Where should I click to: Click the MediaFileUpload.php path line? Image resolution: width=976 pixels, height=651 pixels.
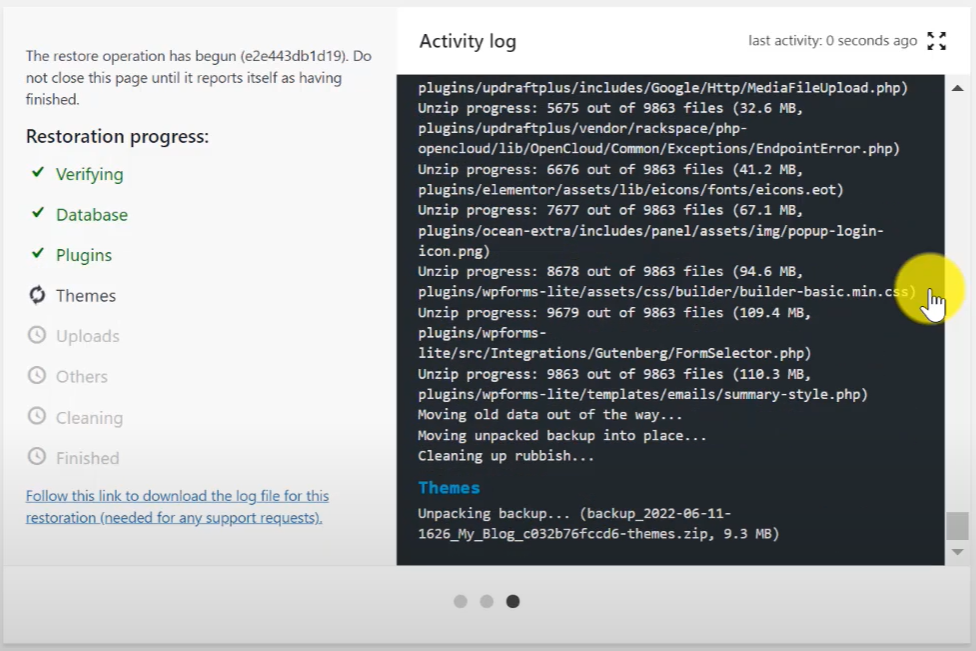coord(663,88)
